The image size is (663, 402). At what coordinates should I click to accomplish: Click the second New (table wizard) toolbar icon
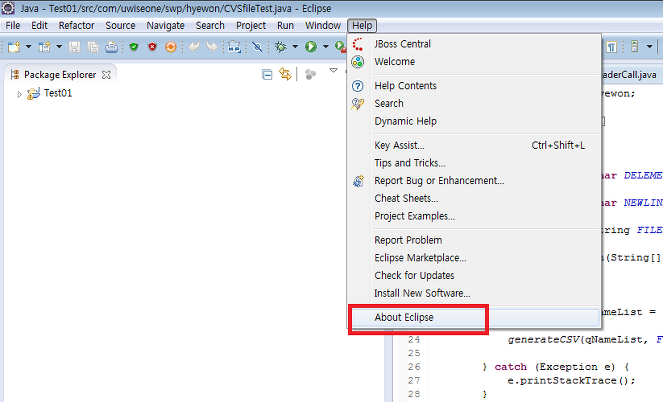[x=44, y=46]
